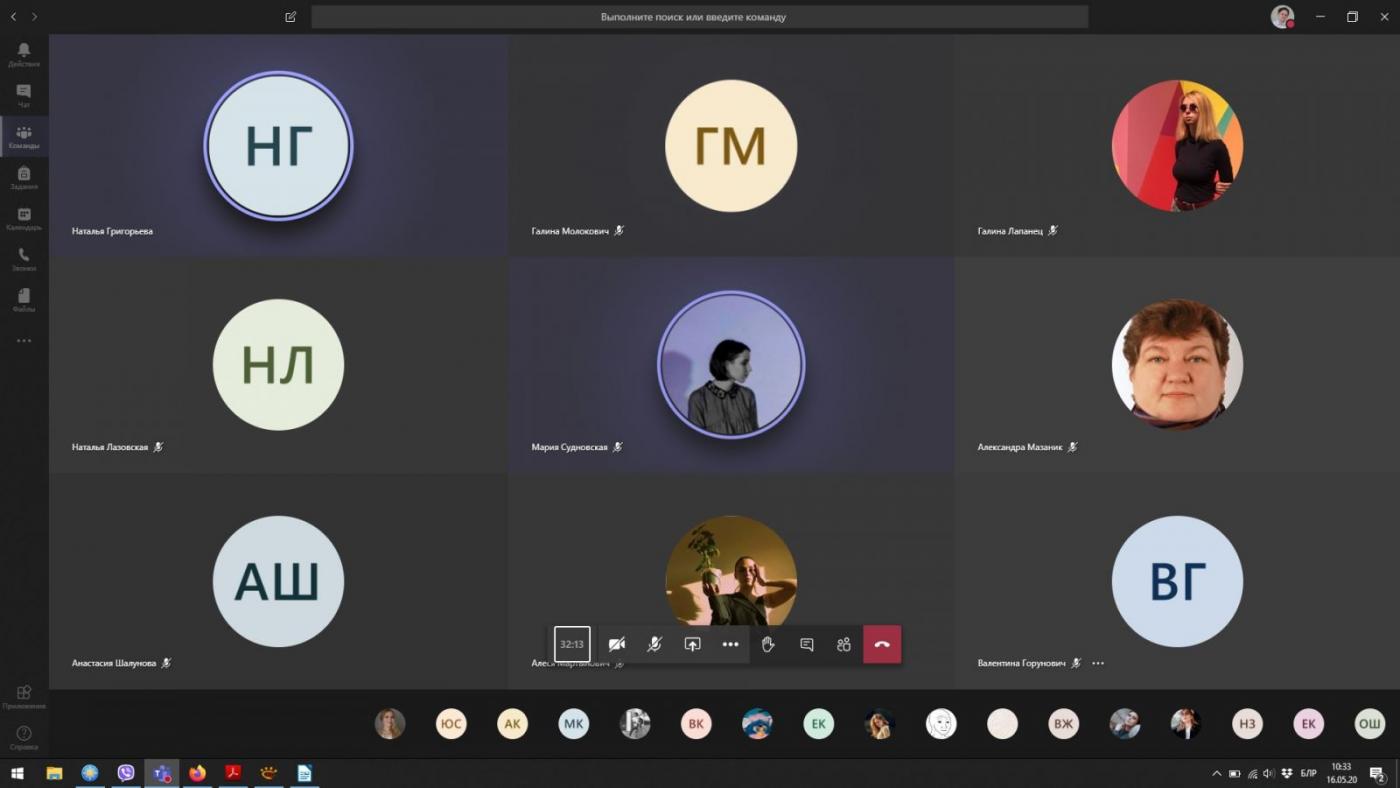Open Calls in the left sidebar

24,260
